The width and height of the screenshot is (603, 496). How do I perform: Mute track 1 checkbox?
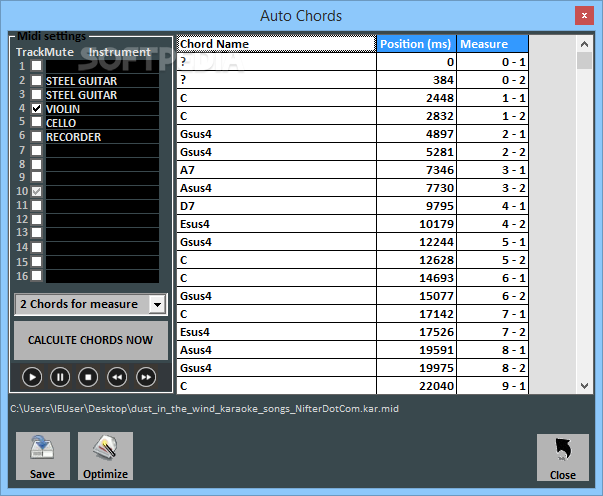click(x=37, y=66)
